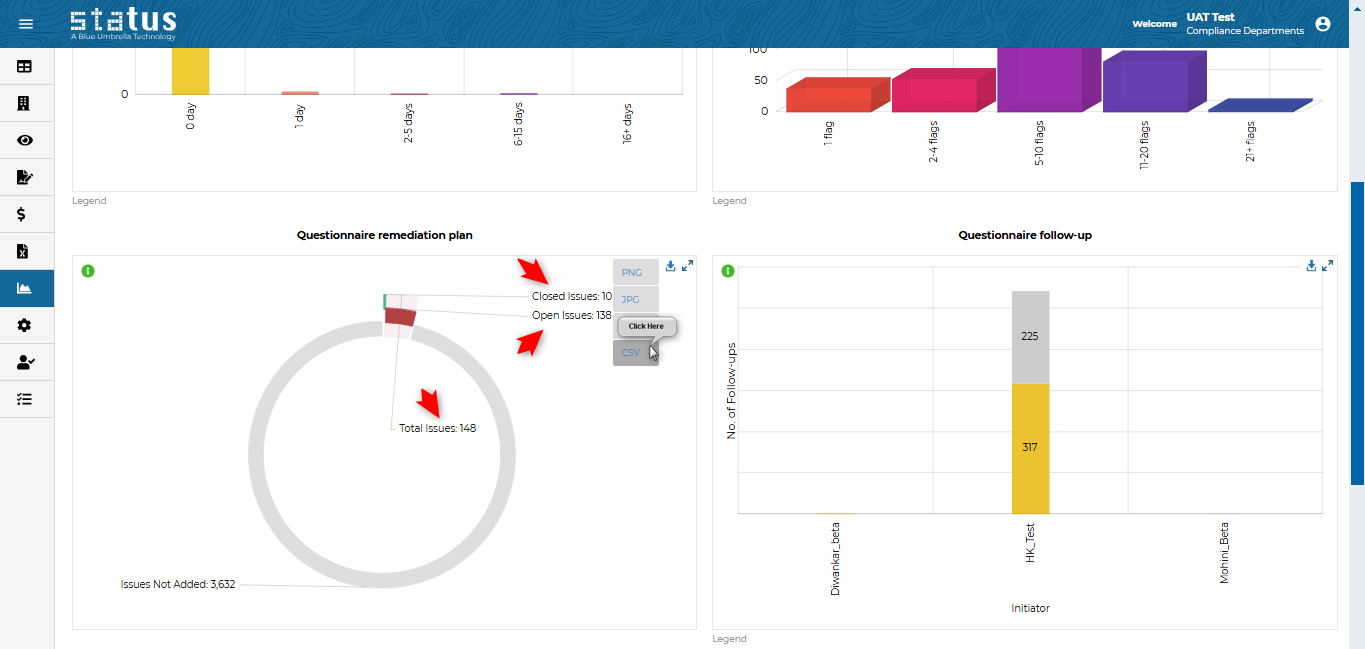Open the Excel file sidebar icon
Image resolution: width=1365 pixels, height=649 pixels.
tap(25, 251)
